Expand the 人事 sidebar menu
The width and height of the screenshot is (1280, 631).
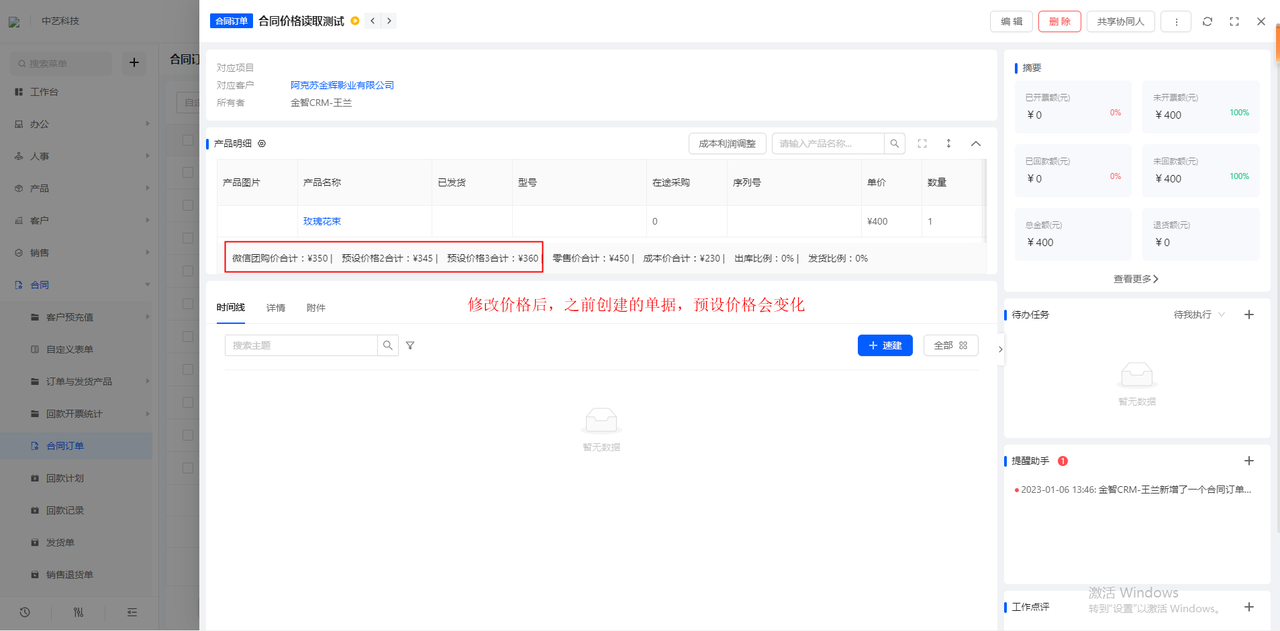coord(76,156)
